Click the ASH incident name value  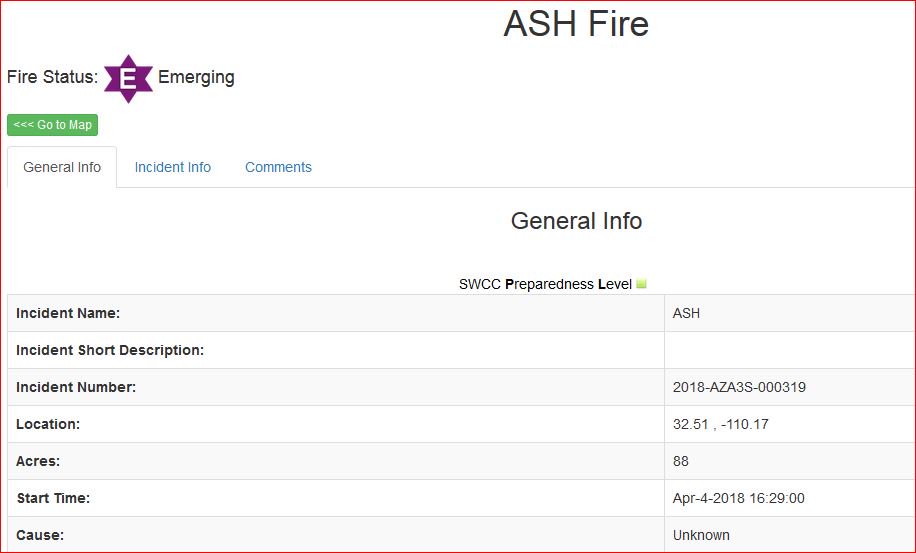click(686, 313)
